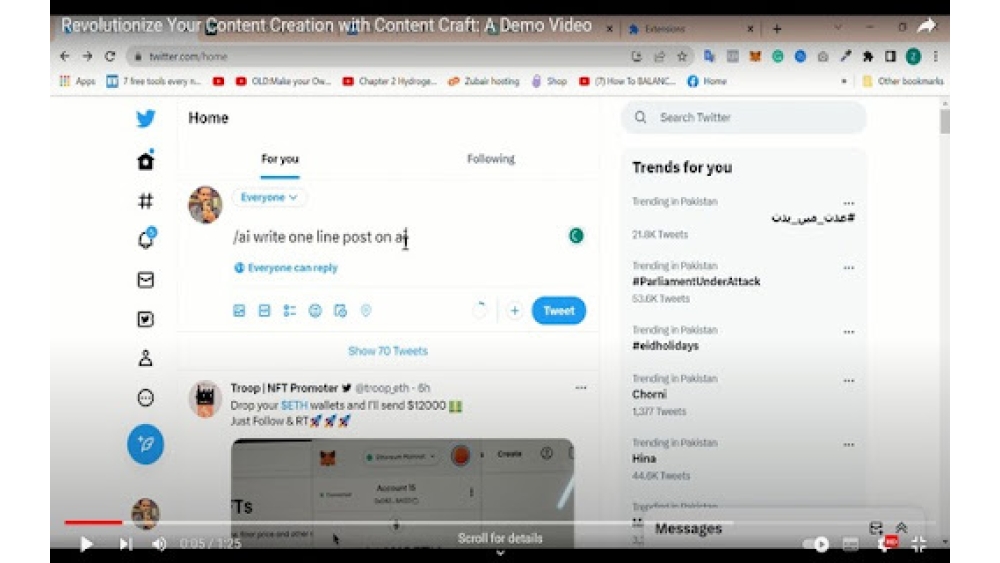
Task: Open the Chrome three-dot menu
Action: click(936, 56)
